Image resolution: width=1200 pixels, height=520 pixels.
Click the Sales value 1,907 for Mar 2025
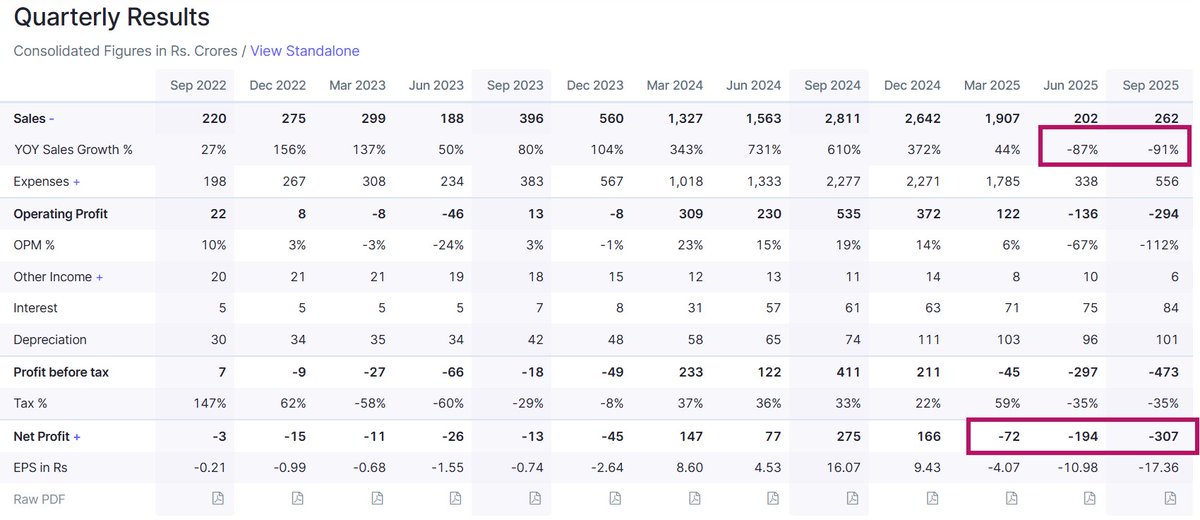point(1002,118)
